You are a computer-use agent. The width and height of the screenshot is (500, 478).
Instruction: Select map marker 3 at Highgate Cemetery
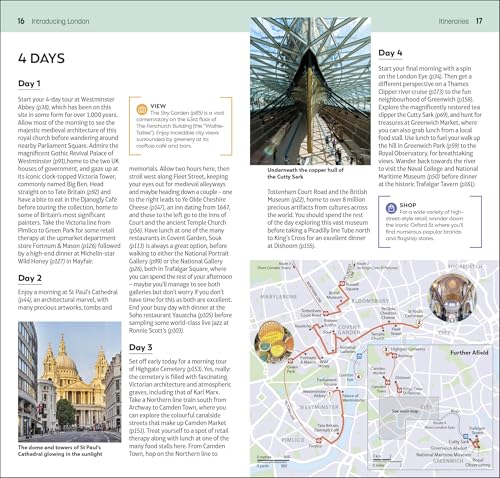[x=386, y=350]
